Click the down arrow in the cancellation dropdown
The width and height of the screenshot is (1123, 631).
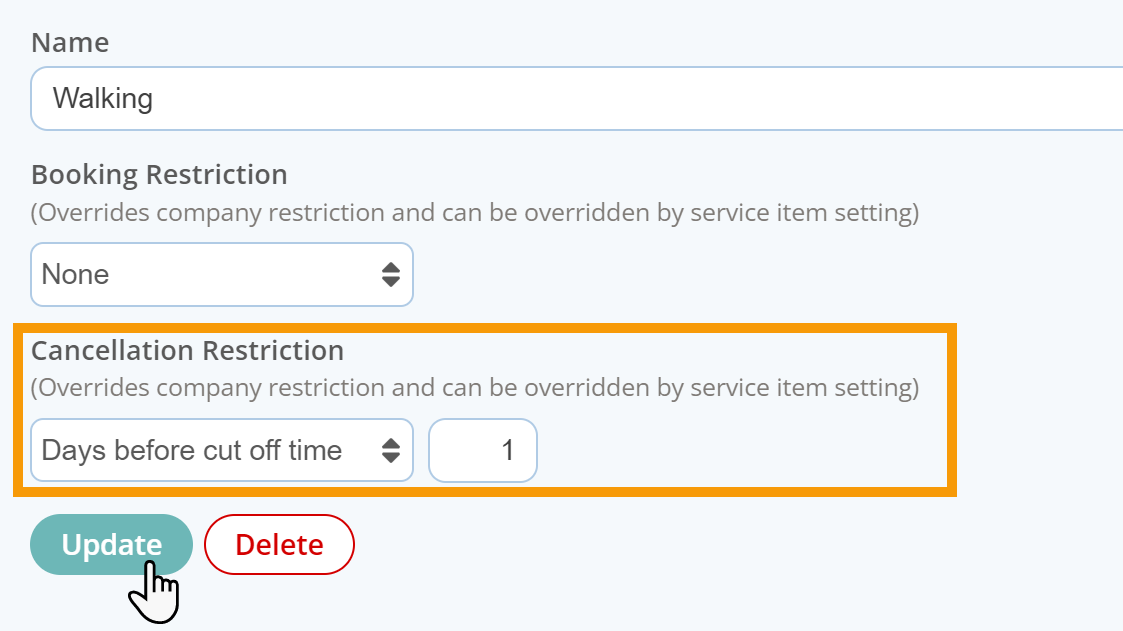tap(390, 458)
